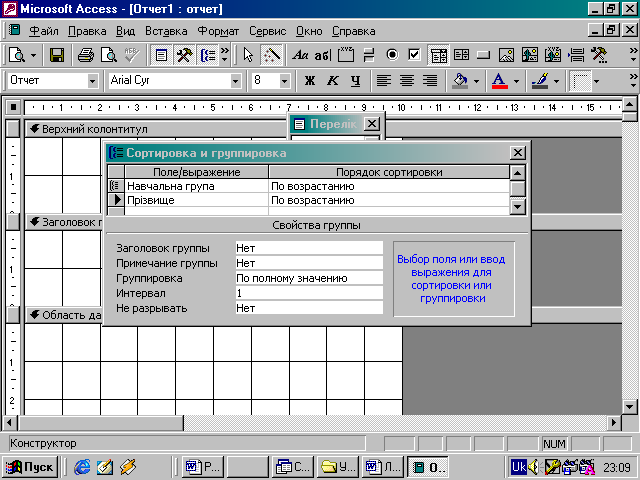Screen dimensions: 640x480
Task: Click sort order of Прізвище row
Action: (389, 200)
